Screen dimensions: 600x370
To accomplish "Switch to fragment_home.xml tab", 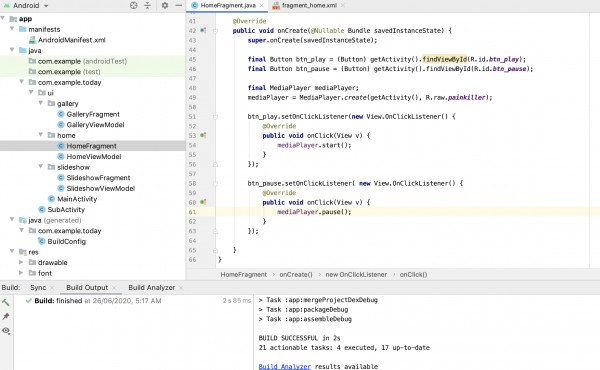I will [x=309, y=5].
